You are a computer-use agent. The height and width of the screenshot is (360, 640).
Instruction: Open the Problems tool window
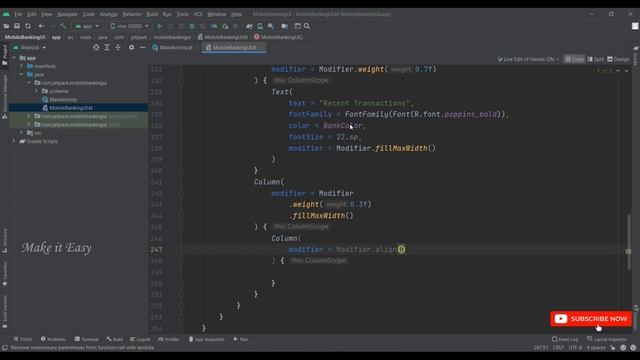pos(53,339)
